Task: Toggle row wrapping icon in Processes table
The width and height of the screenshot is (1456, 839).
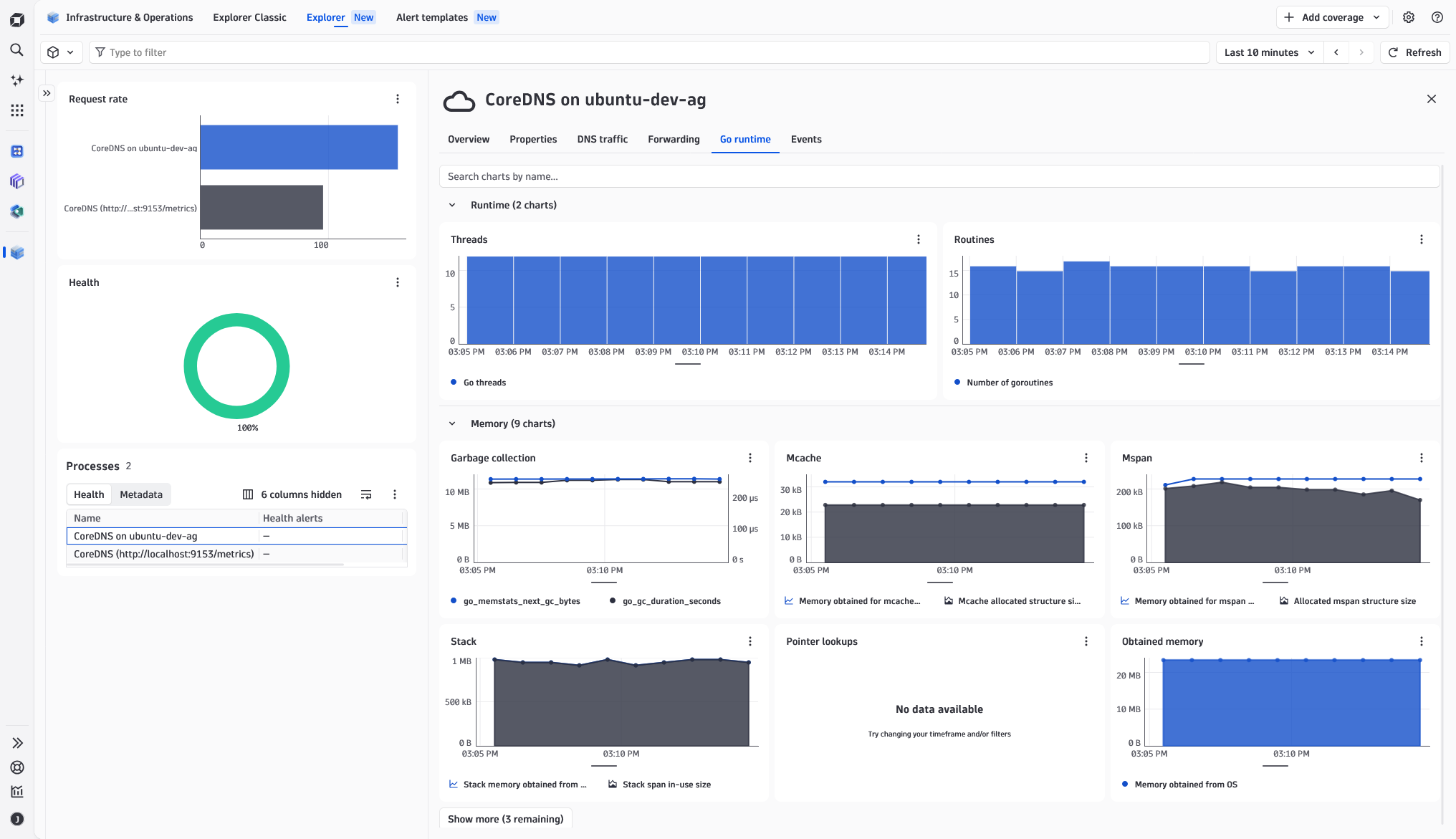Action: coord(366,494)
